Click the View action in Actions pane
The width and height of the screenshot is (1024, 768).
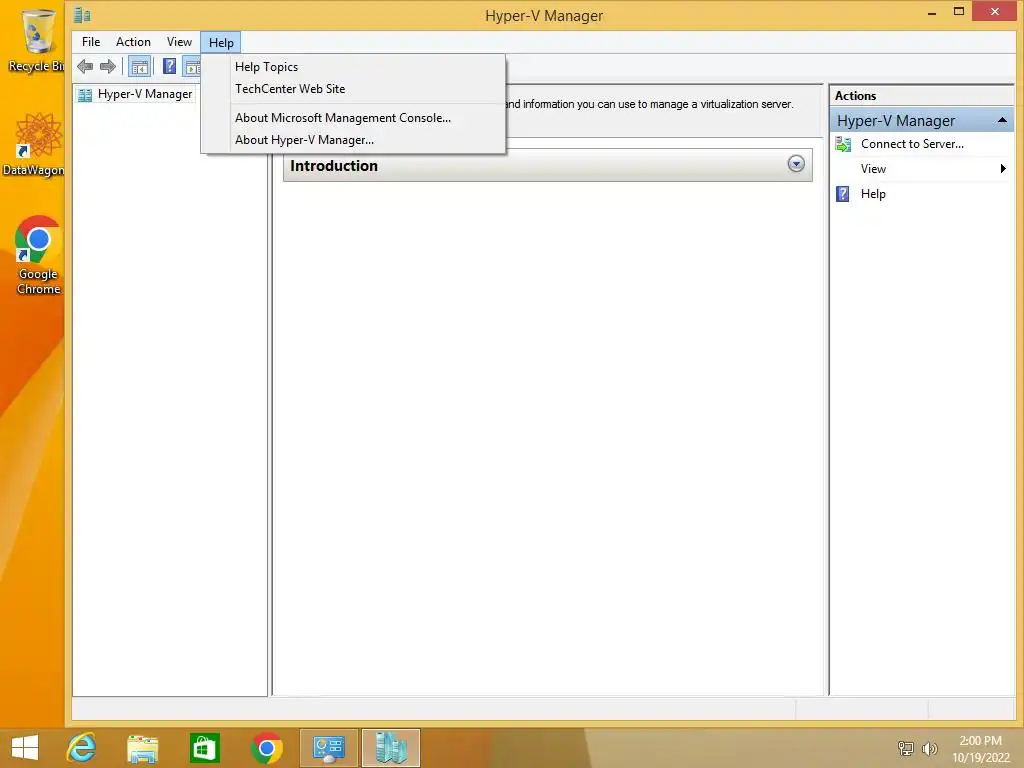point(873,169)
